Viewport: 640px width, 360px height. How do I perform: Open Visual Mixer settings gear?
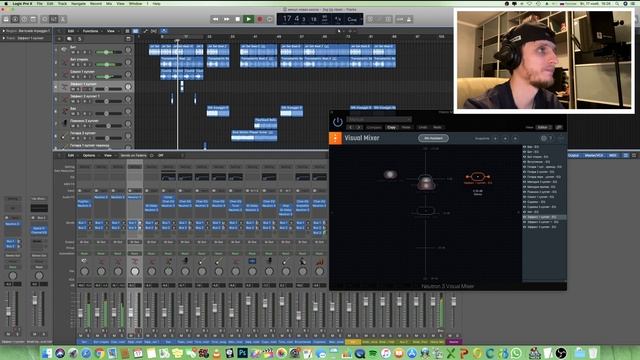point(544,138)
